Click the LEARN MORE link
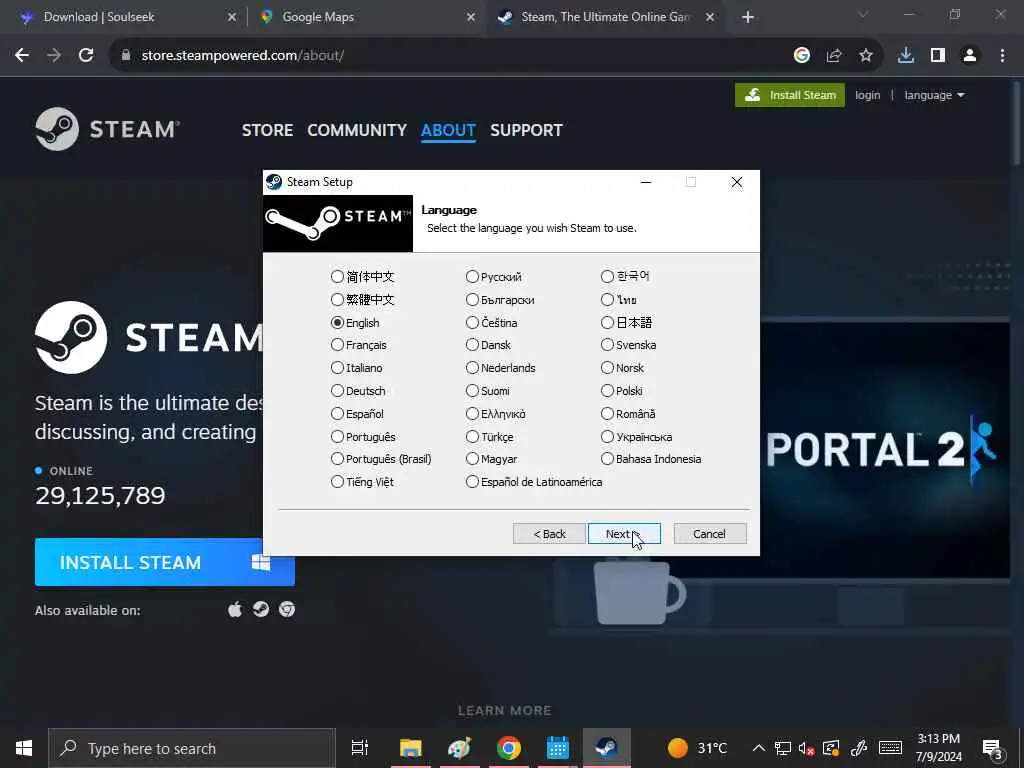The height and width of the screenshot is (768, 1024). (x=504, y=711)
